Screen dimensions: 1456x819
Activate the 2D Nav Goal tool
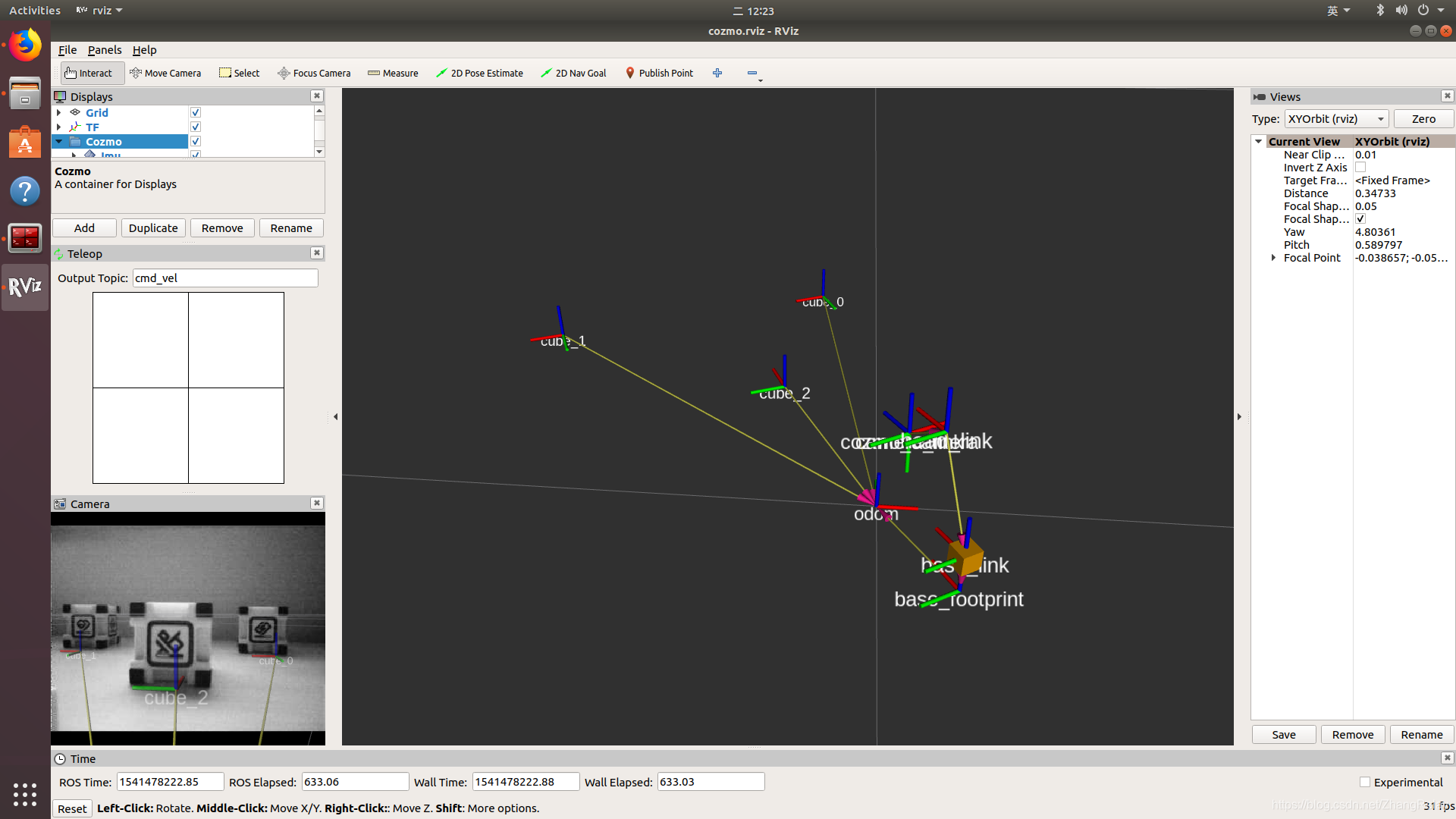pyautogui.click(x=573, y=73)
